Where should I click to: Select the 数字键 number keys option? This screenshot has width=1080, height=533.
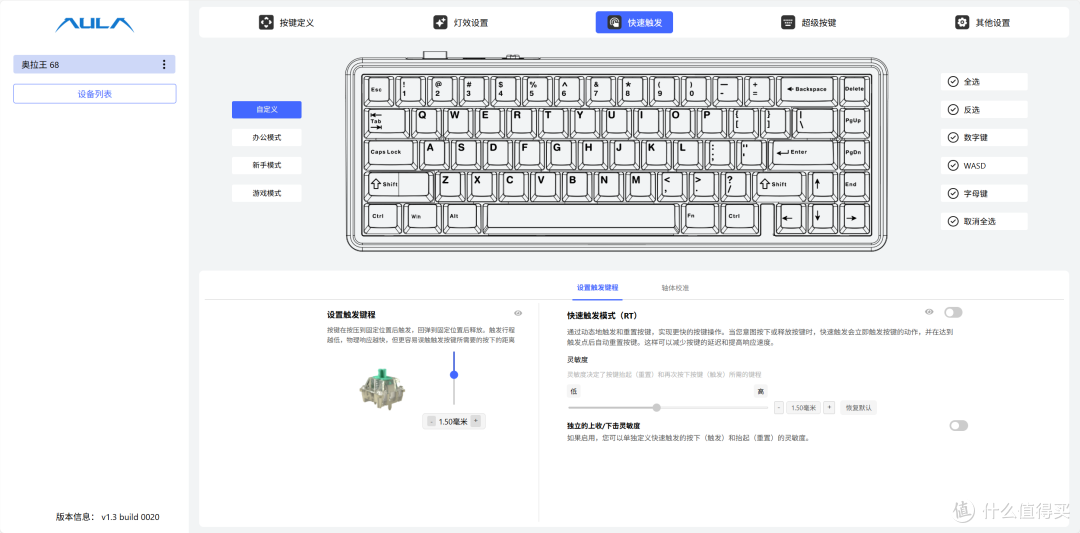click(x=984, y=138)
